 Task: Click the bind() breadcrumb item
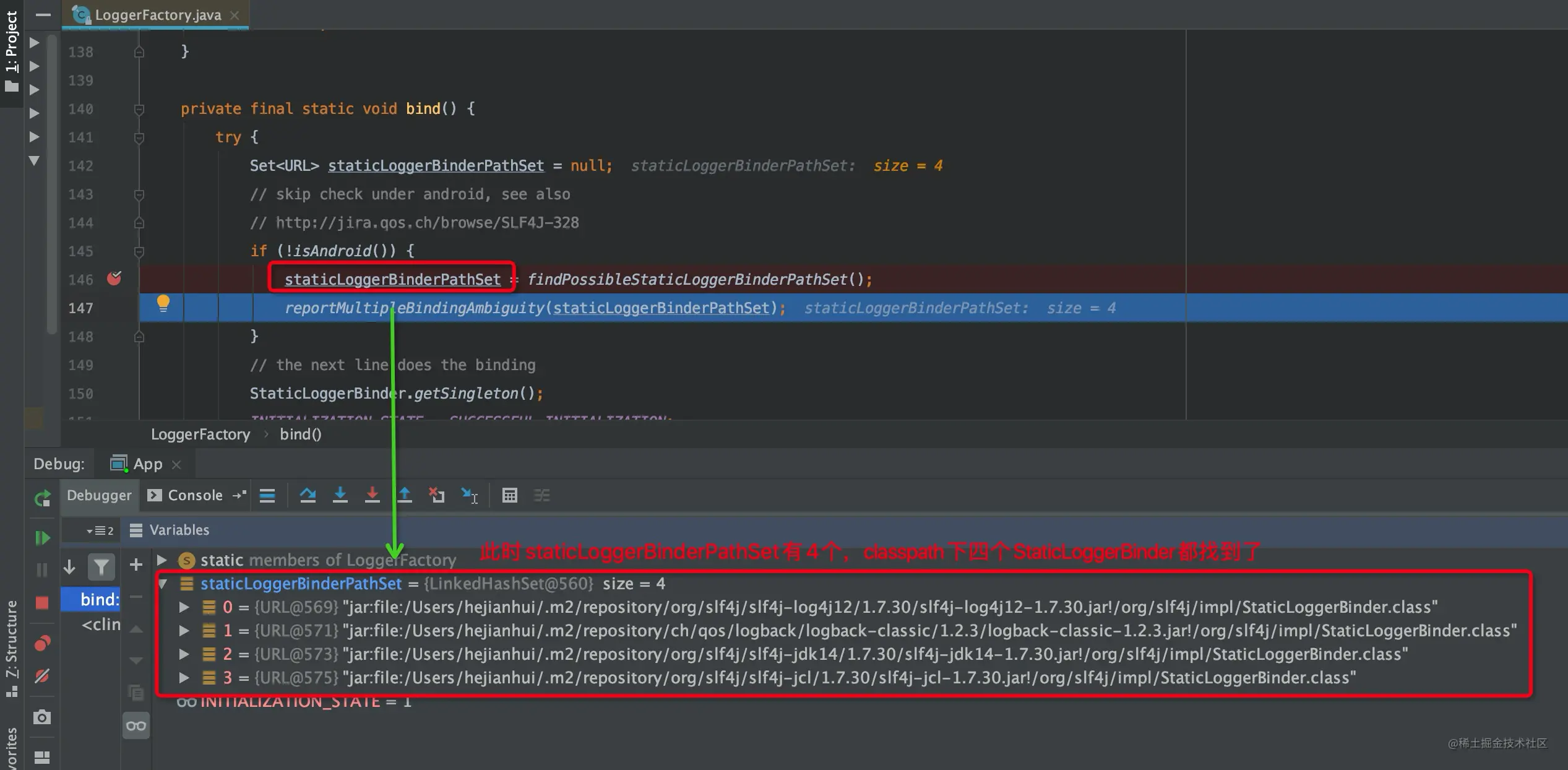300,435
